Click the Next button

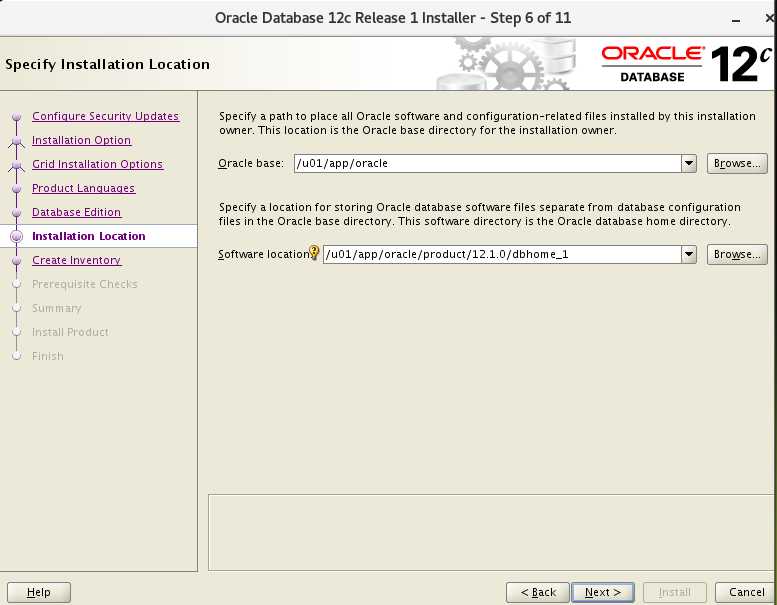[x=603, y=592]
